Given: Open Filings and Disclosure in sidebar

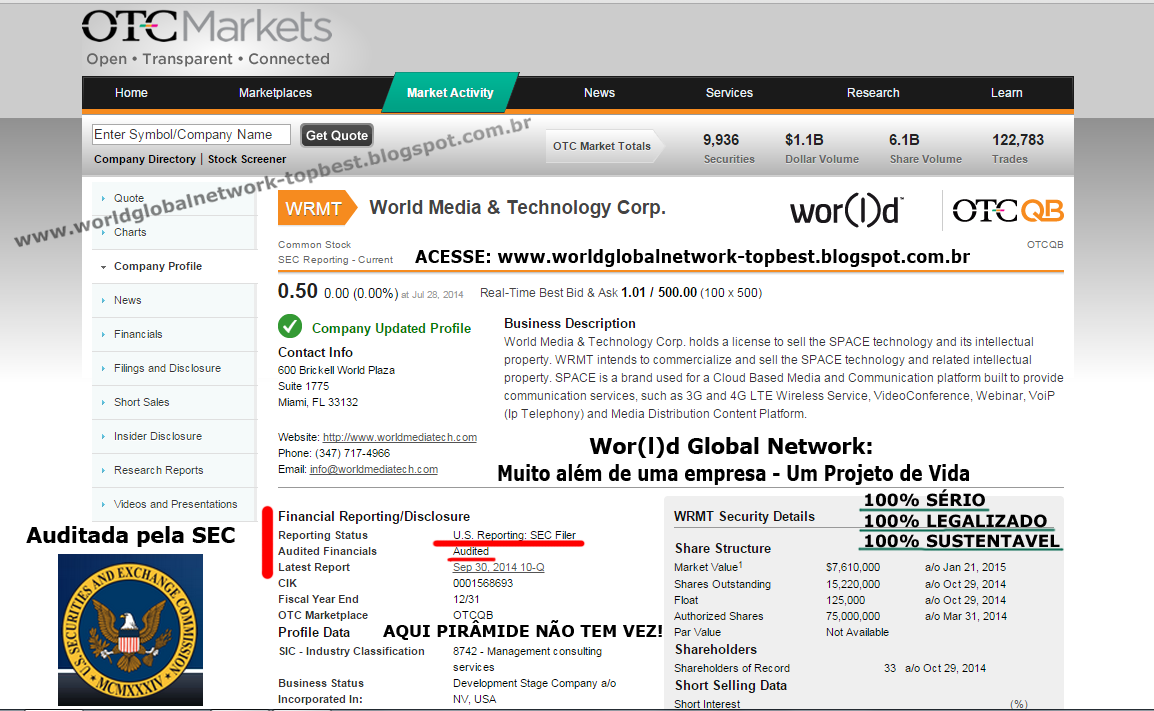Looking at the screenshot, I should [x=167, y=368].
